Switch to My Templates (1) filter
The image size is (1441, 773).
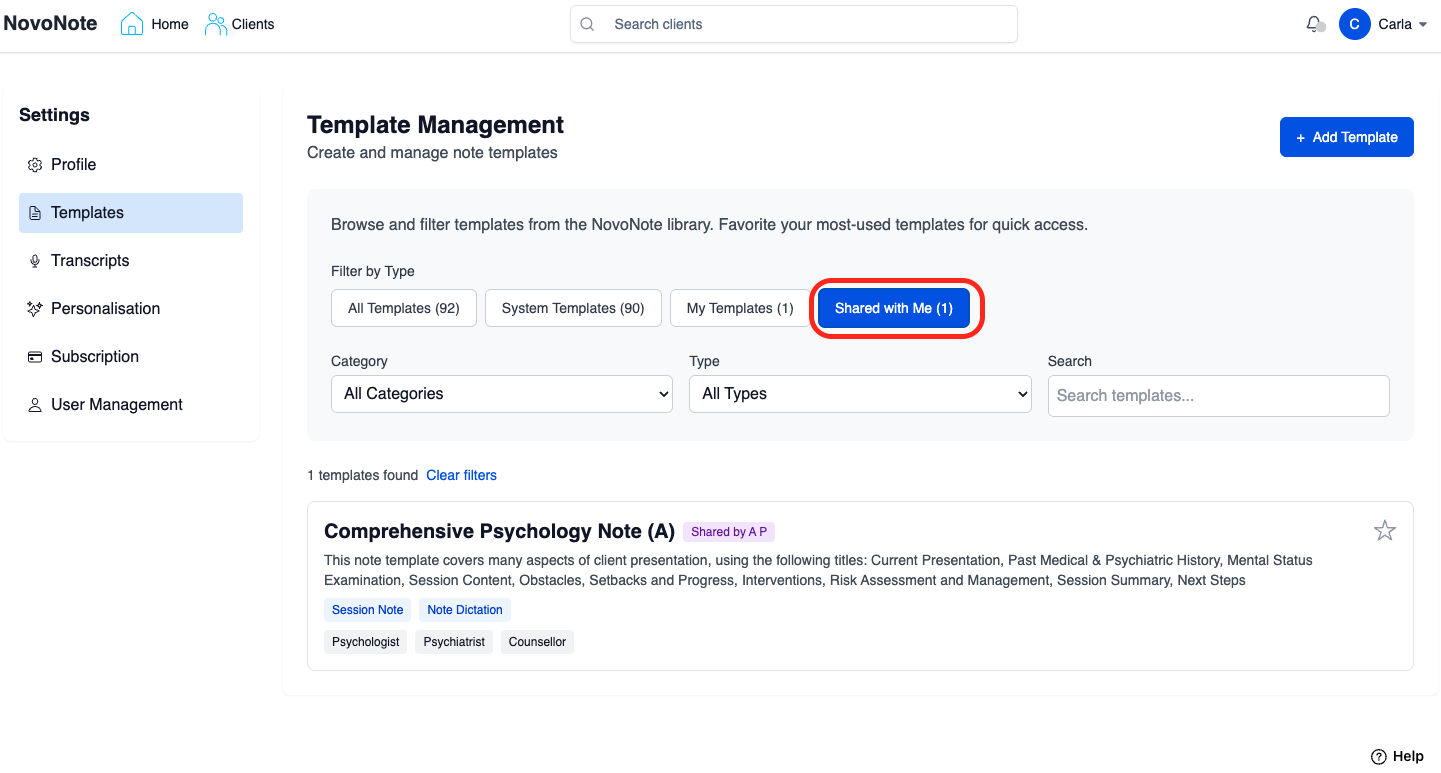click(x=739, y=309)
